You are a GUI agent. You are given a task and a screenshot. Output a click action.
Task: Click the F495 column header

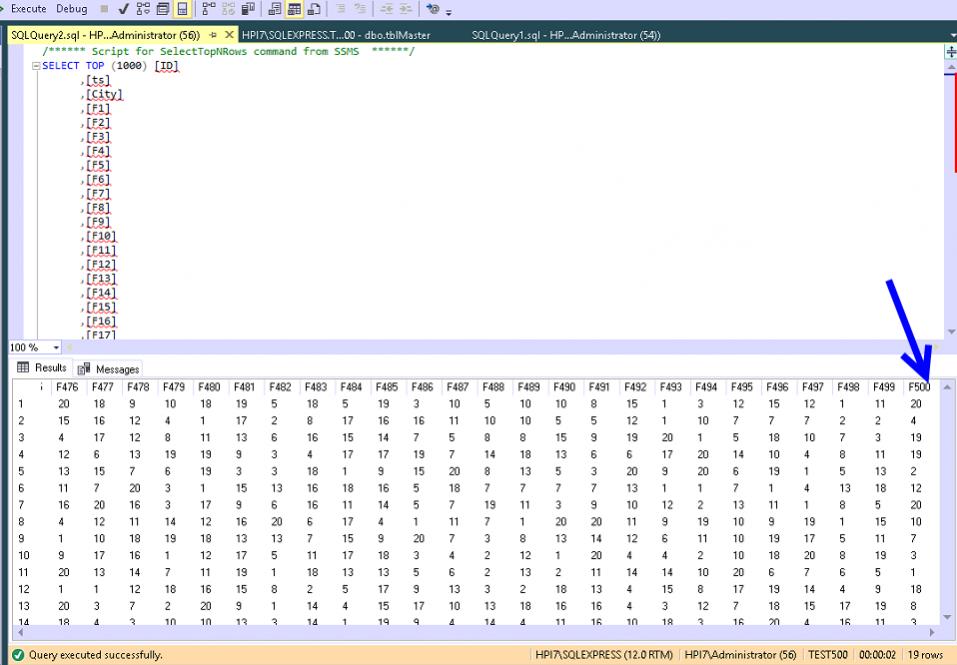(742, 387)
